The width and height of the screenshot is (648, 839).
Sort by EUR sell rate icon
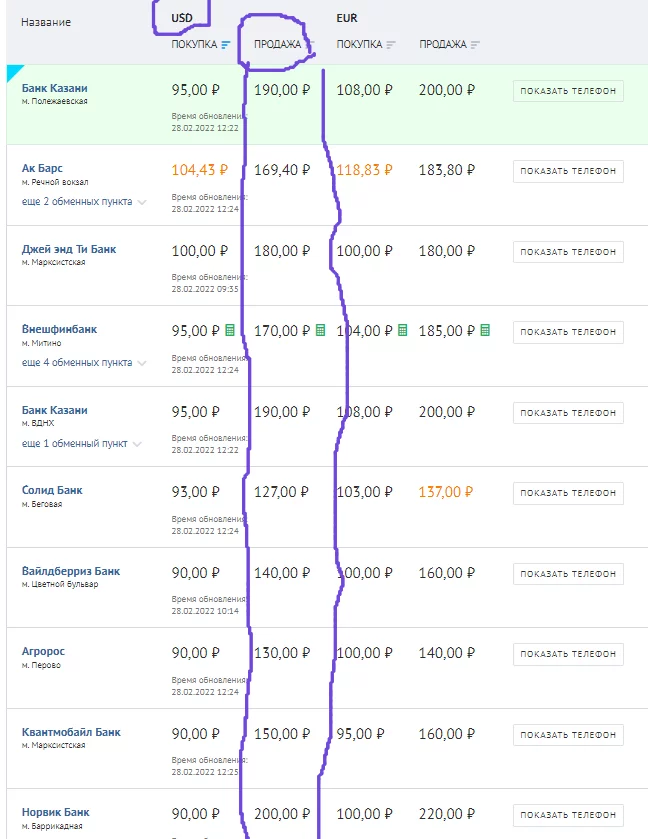coord(475,44)
